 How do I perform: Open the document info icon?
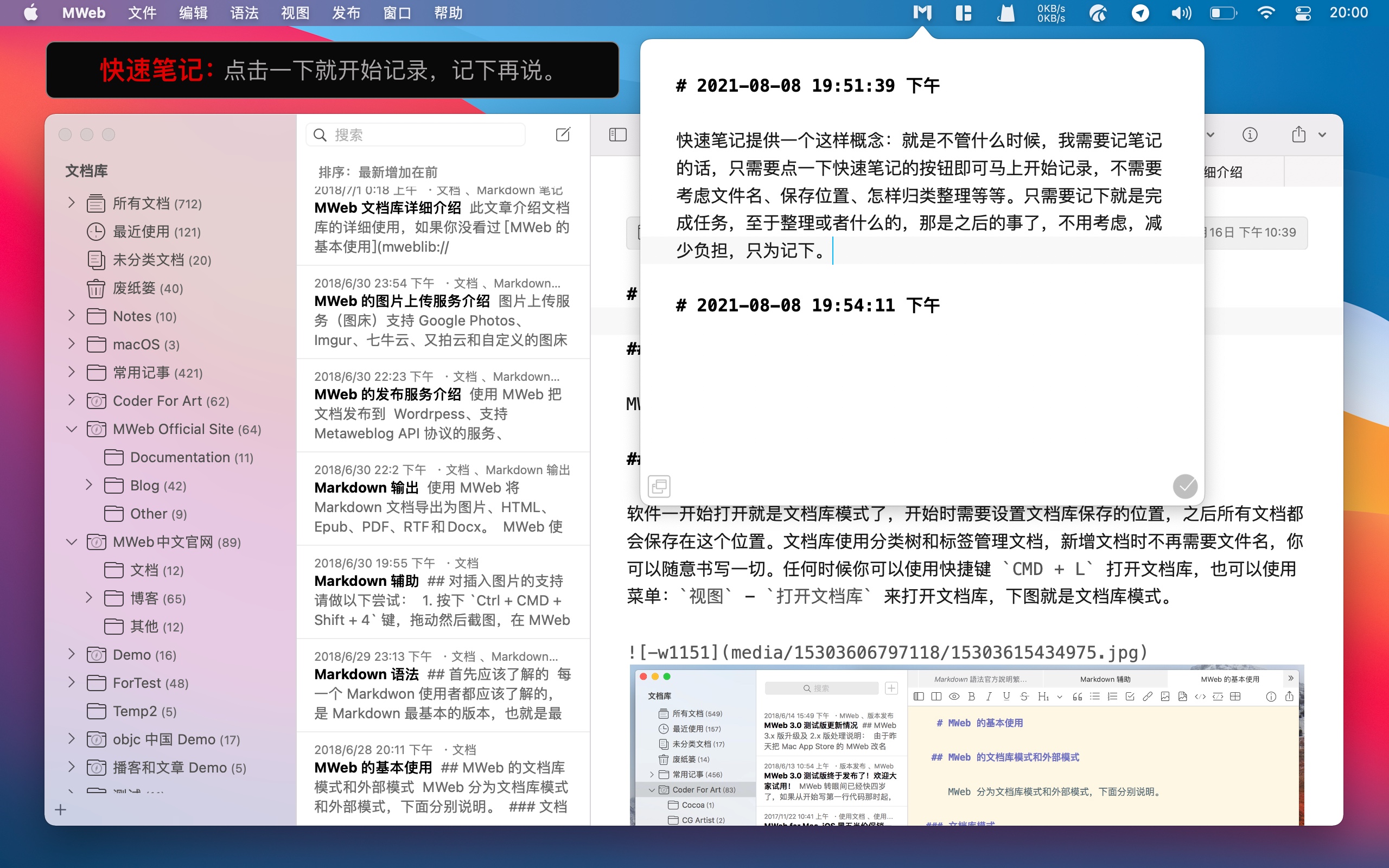point(1250,135)
